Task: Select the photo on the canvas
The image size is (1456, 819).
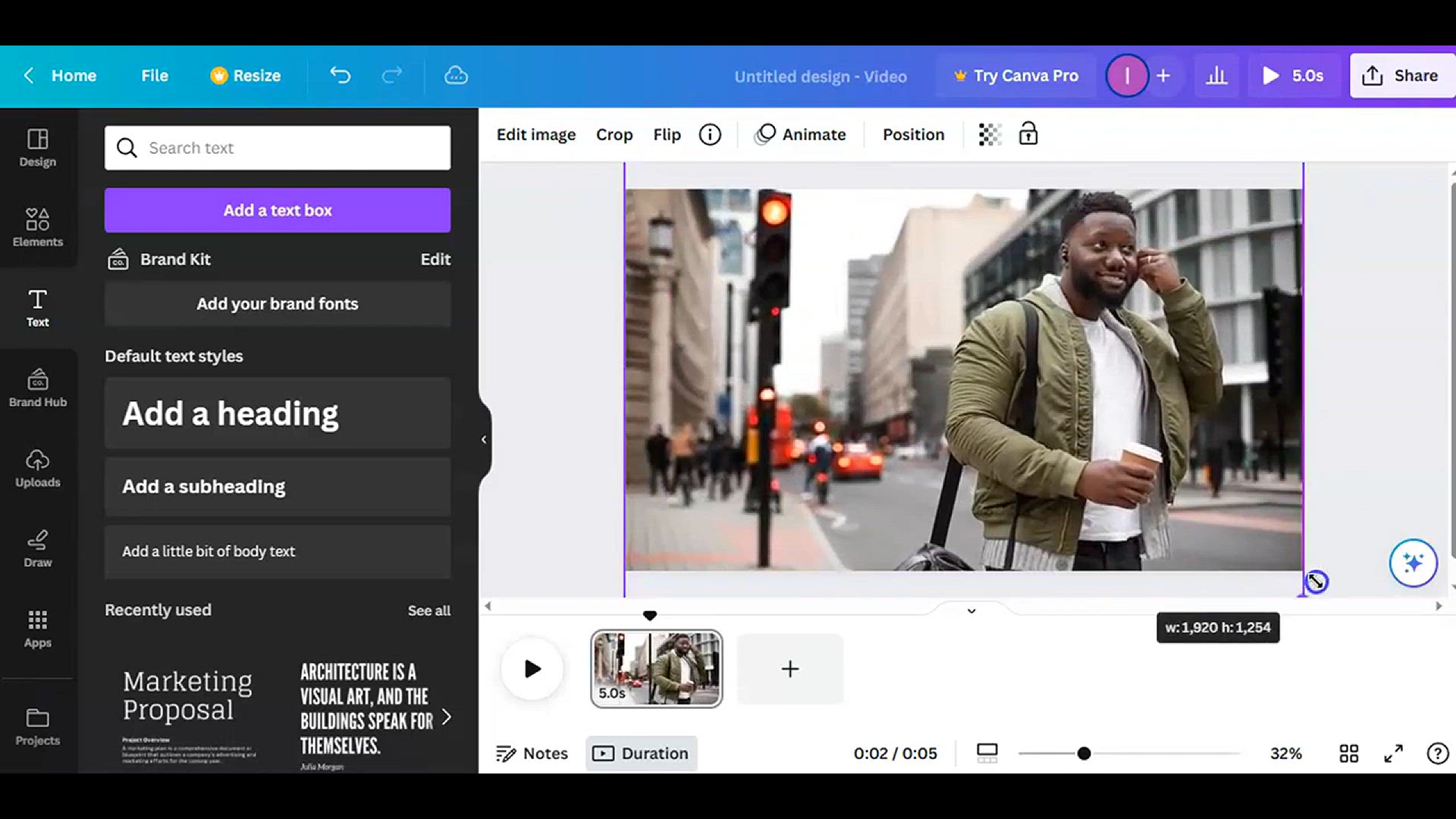Action: [963, 379]
